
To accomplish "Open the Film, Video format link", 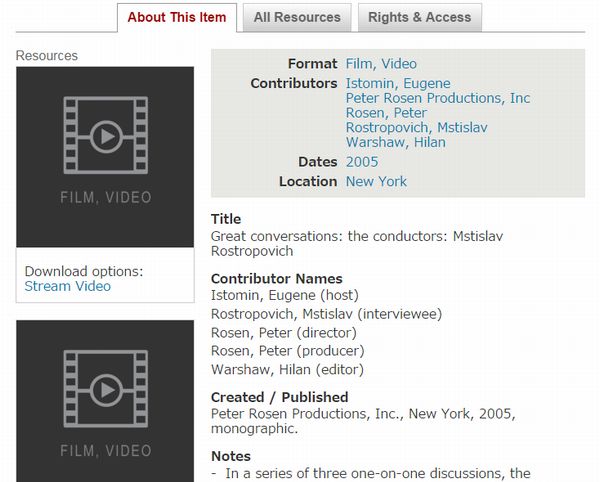I will tap(381, 64).
